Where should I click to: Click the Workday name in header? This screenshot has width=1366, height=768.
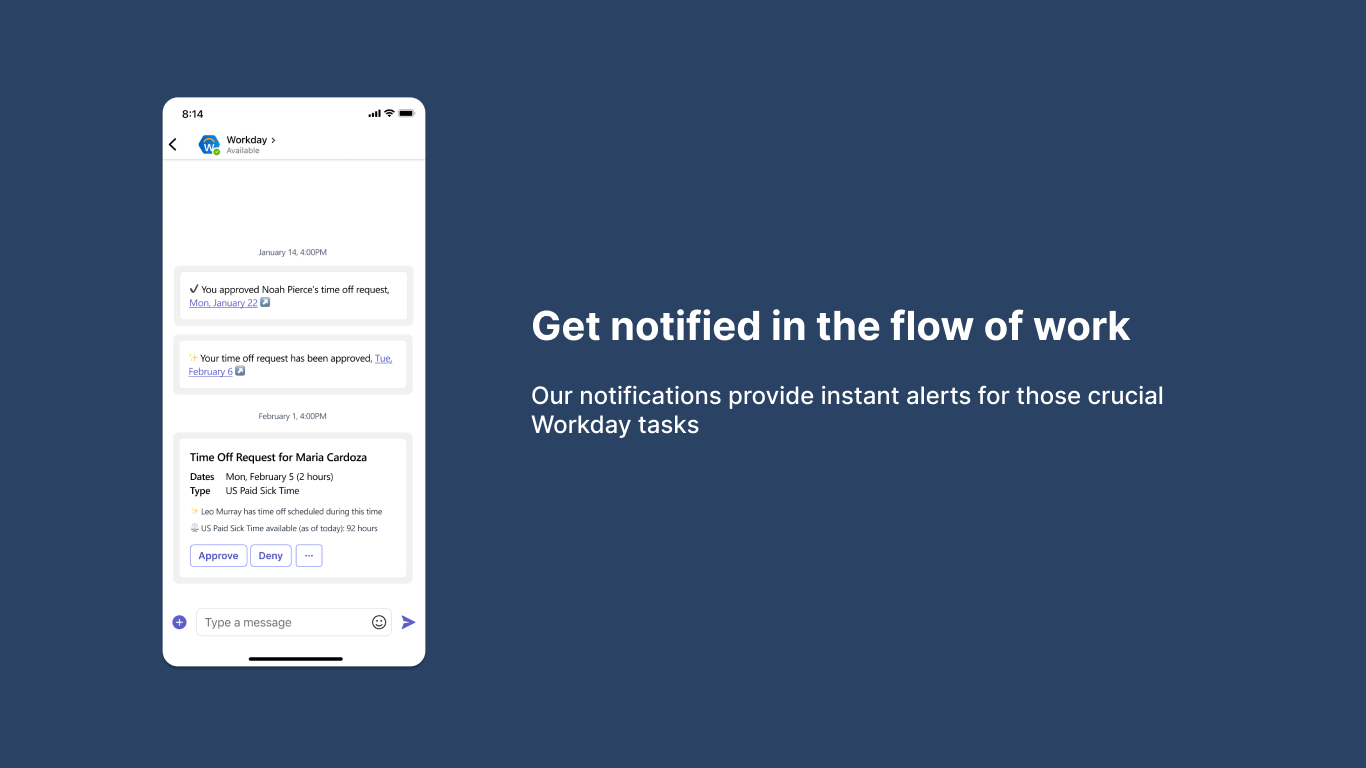(246, 140)
